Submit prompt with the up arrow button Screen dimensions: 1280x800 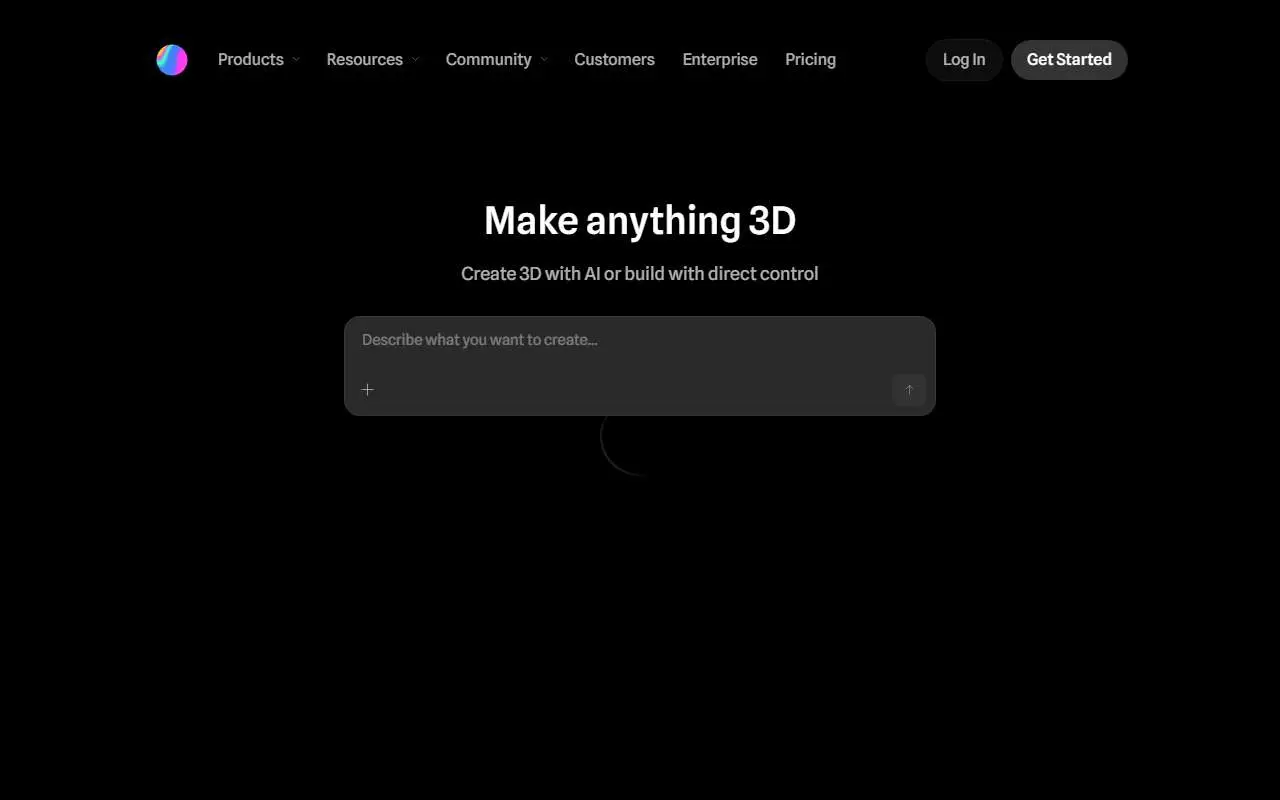click(909, 390)
